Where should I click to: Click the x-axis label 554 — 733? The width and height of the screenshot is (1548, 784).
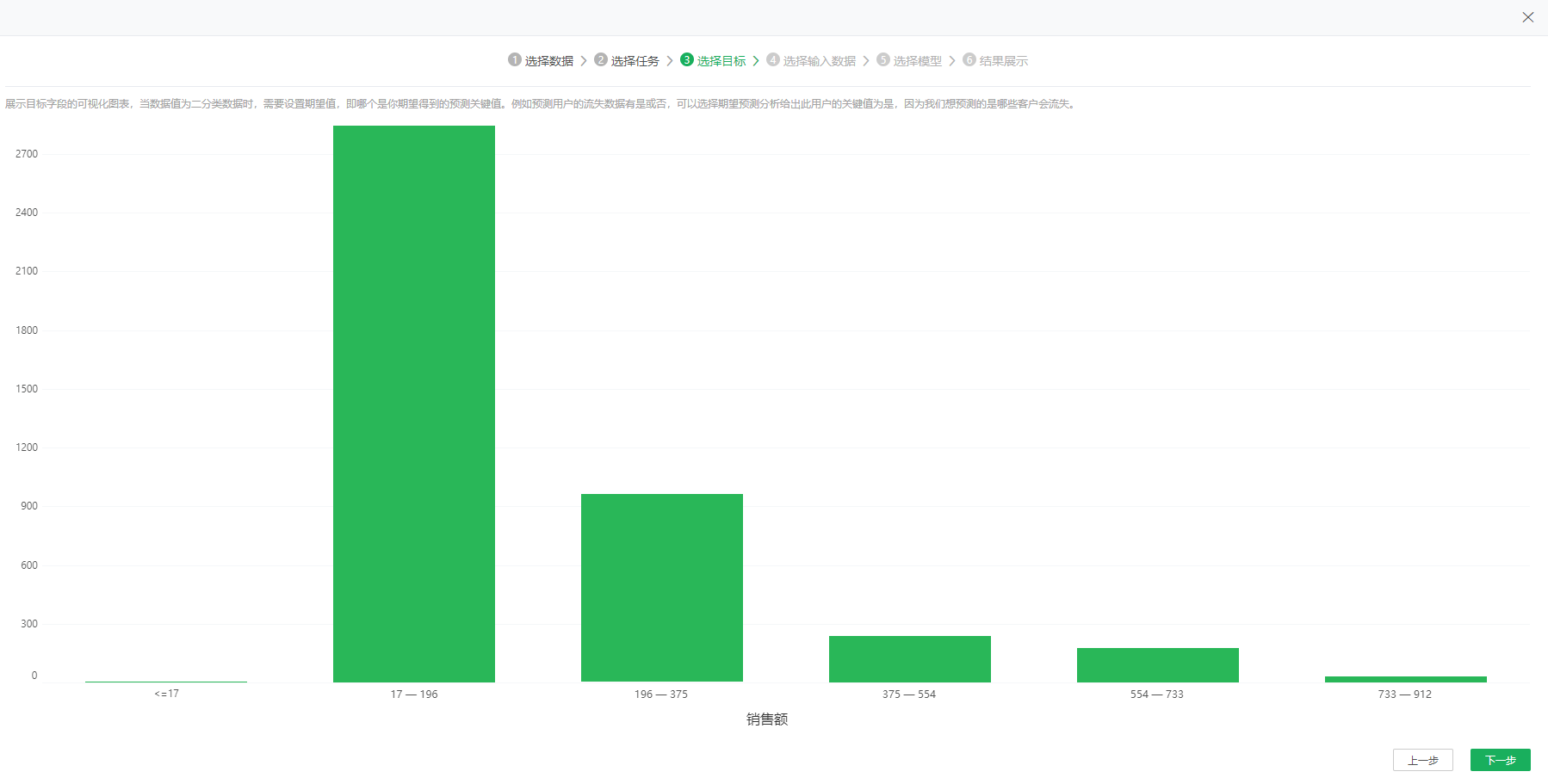pos(1157,694)
